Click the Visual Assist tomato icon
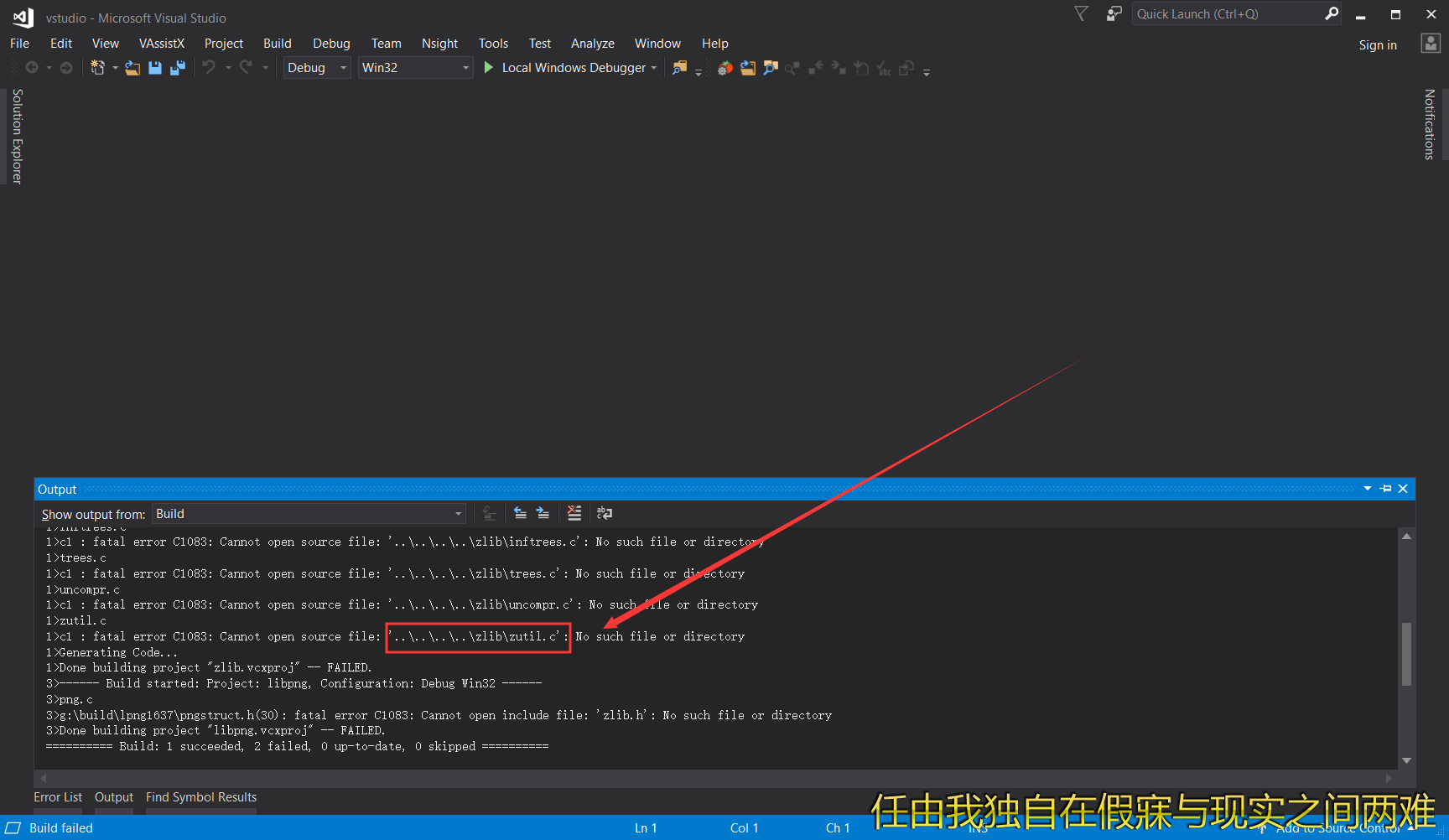The width and height of the screenshot is (1449, 840). (724, 68)
